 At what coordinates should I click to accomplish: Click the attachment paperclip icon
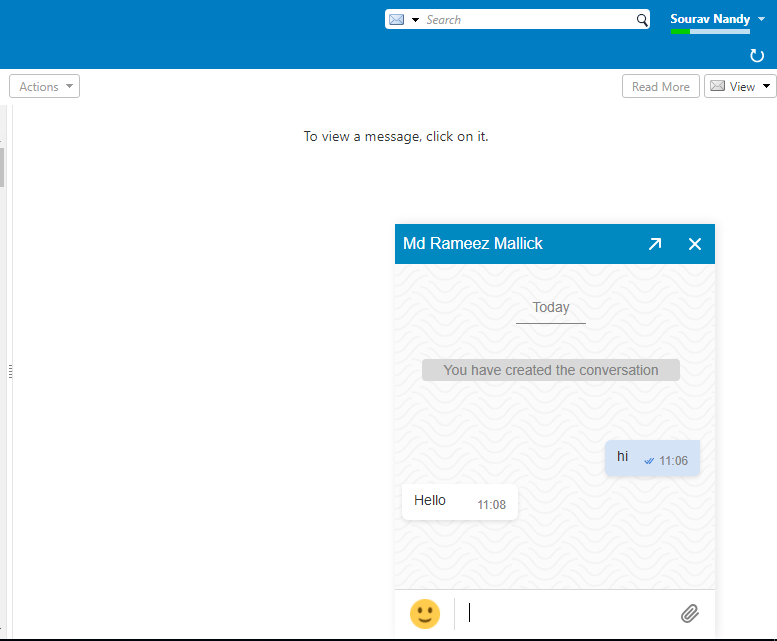[x=689, y=613]
